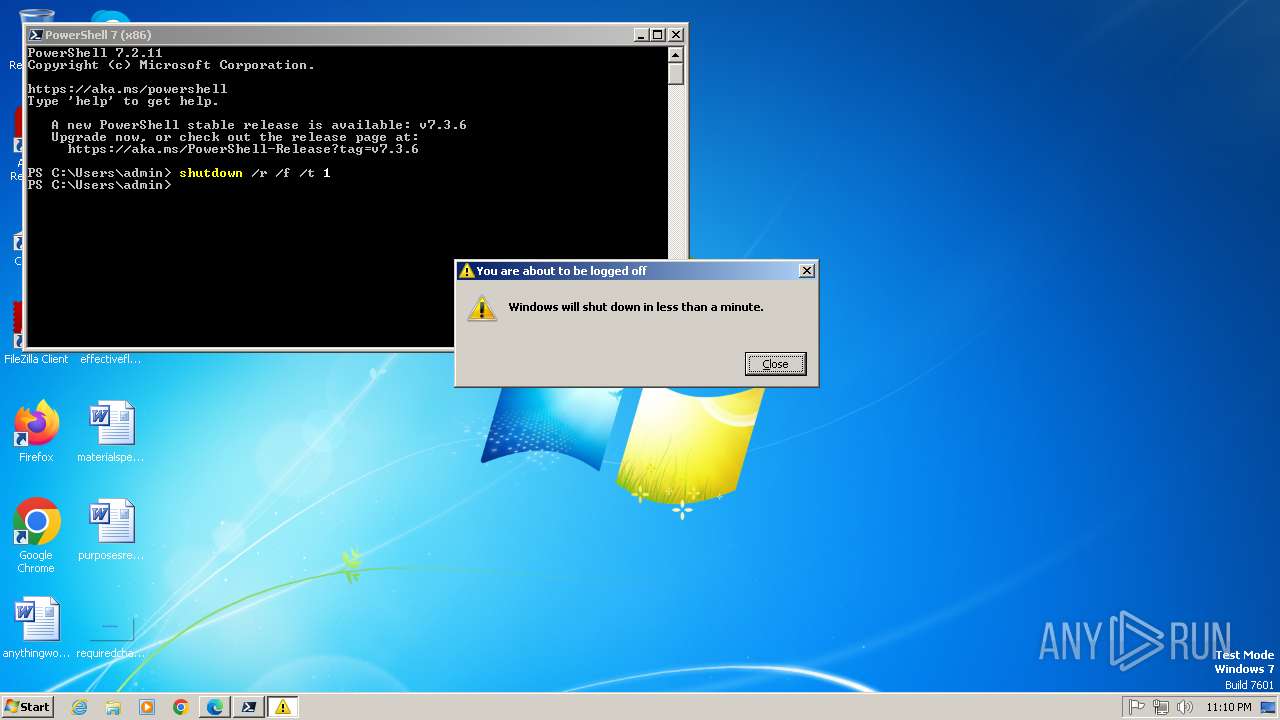The height and width of the screenshot is (720, 1280).
Task: Select the anythingwo... Word document icon
Action: coord(36,628)
